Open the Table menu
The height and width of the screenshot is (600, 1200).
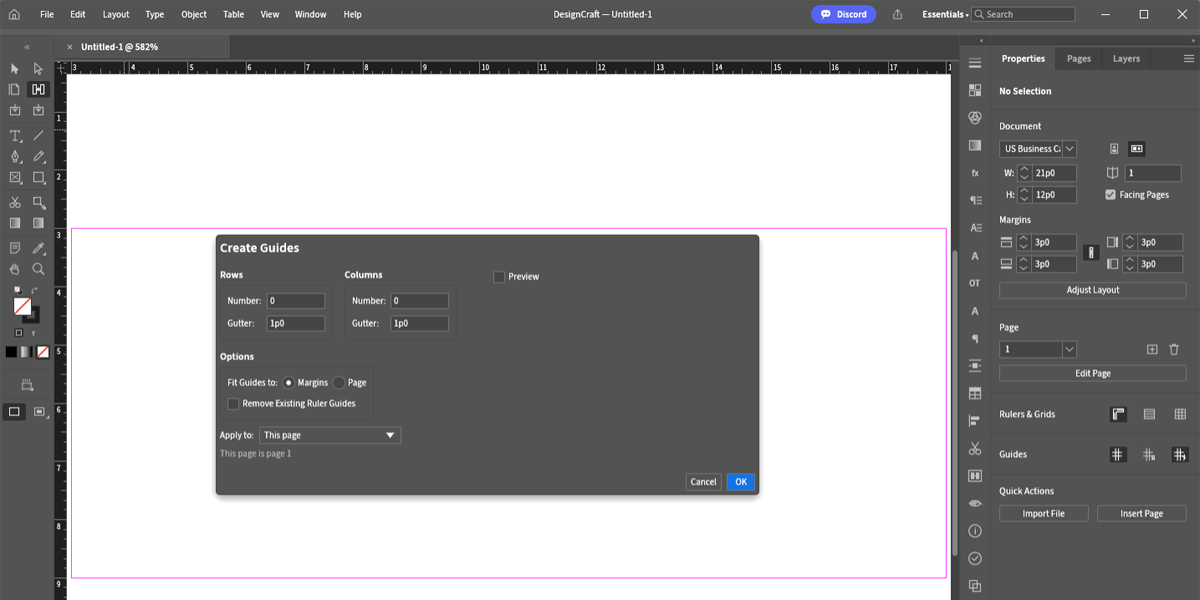[234, 14]
